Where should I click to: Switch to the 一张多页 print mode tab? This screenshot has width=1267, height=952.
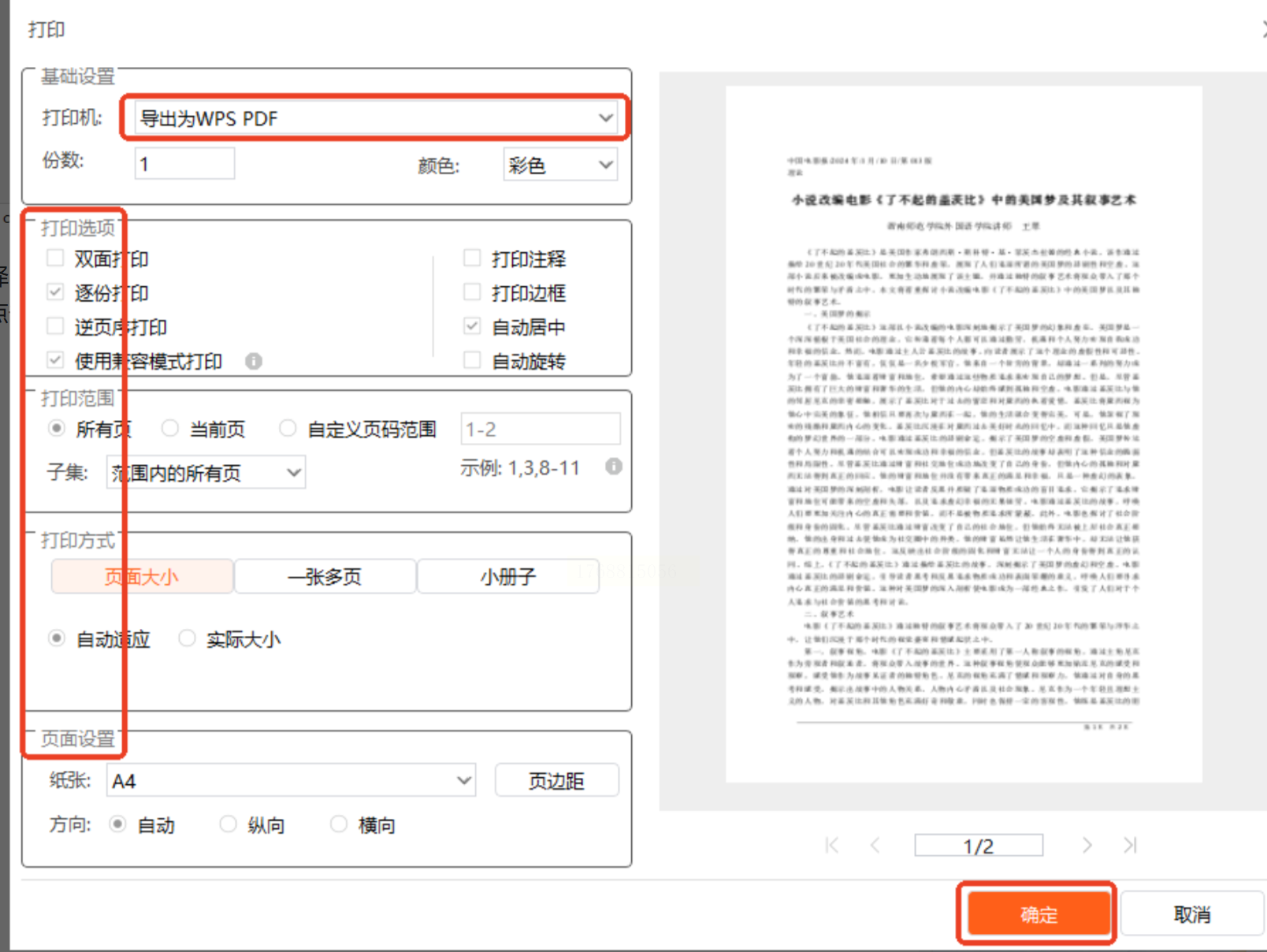point(325,577)
